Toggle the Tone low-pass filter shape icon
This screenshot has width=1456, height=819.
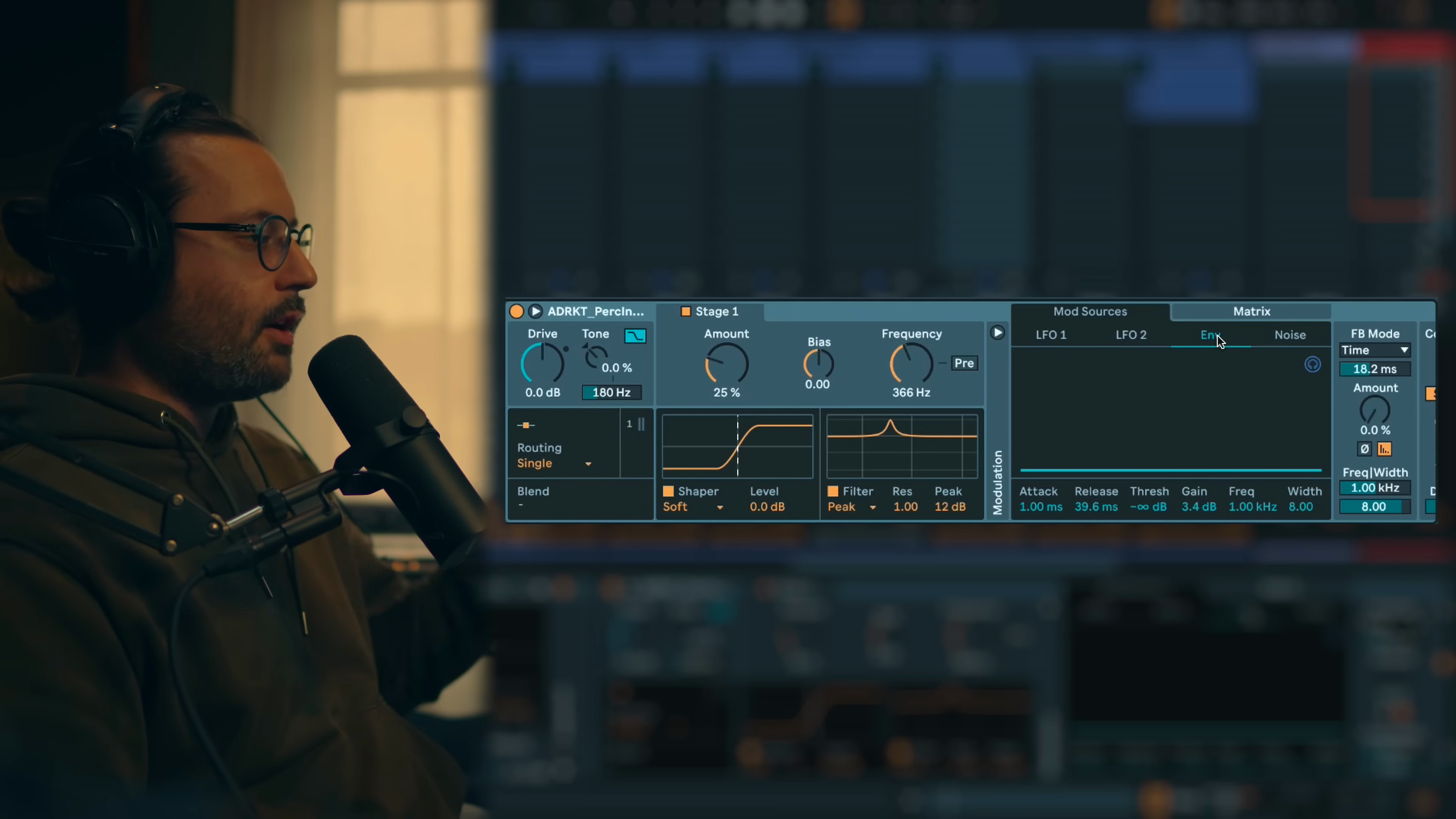click(x=635, y=336)
